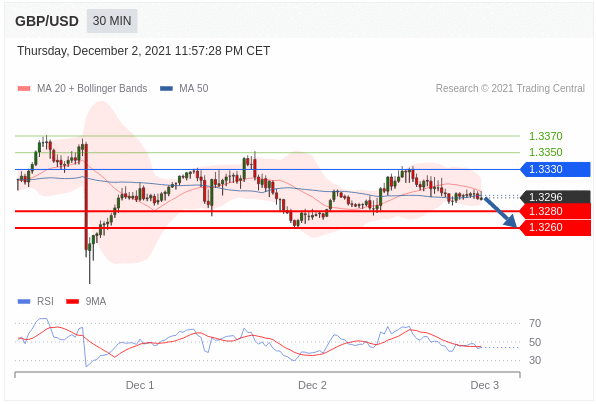Image resolution: width=596 pixels, height=404 pixels.
Task: Click the 30 MIN timeframe badge
Action: coord(112,21)
